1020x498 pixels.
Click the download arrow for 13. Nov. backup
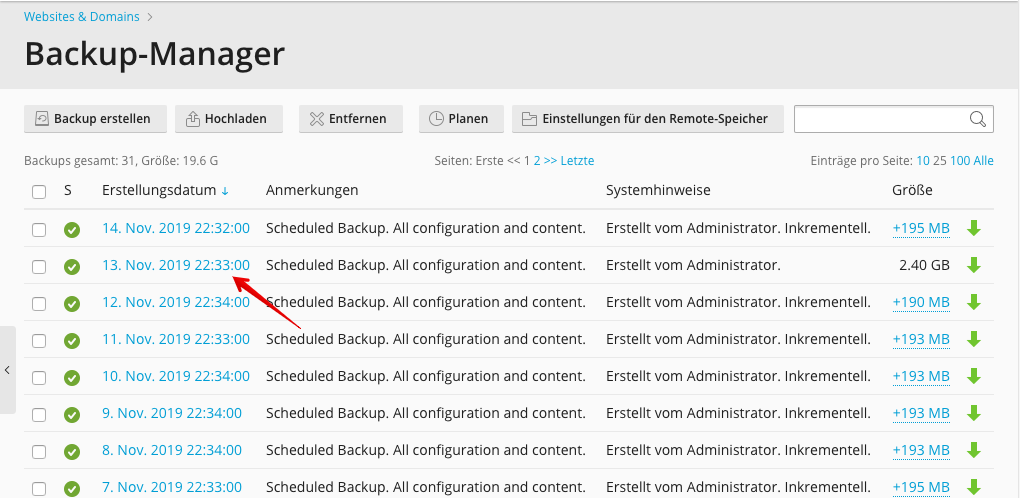[974, 265]
